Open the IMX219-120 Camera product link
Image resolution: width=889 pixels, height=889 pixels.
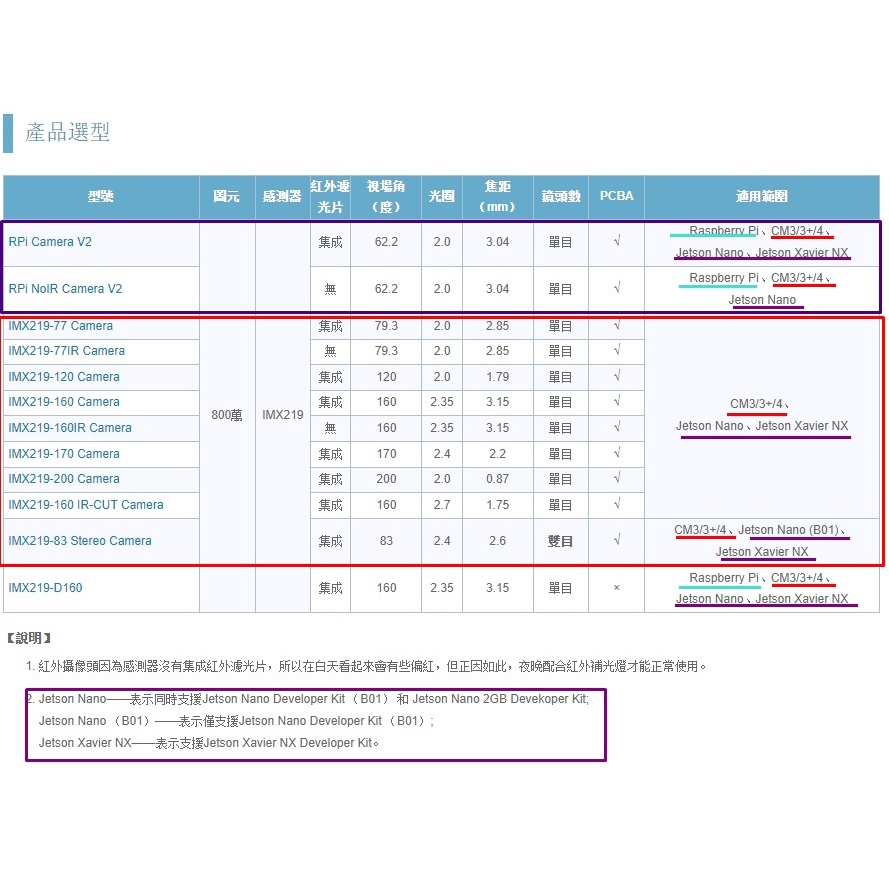click(x=63, y=377)
